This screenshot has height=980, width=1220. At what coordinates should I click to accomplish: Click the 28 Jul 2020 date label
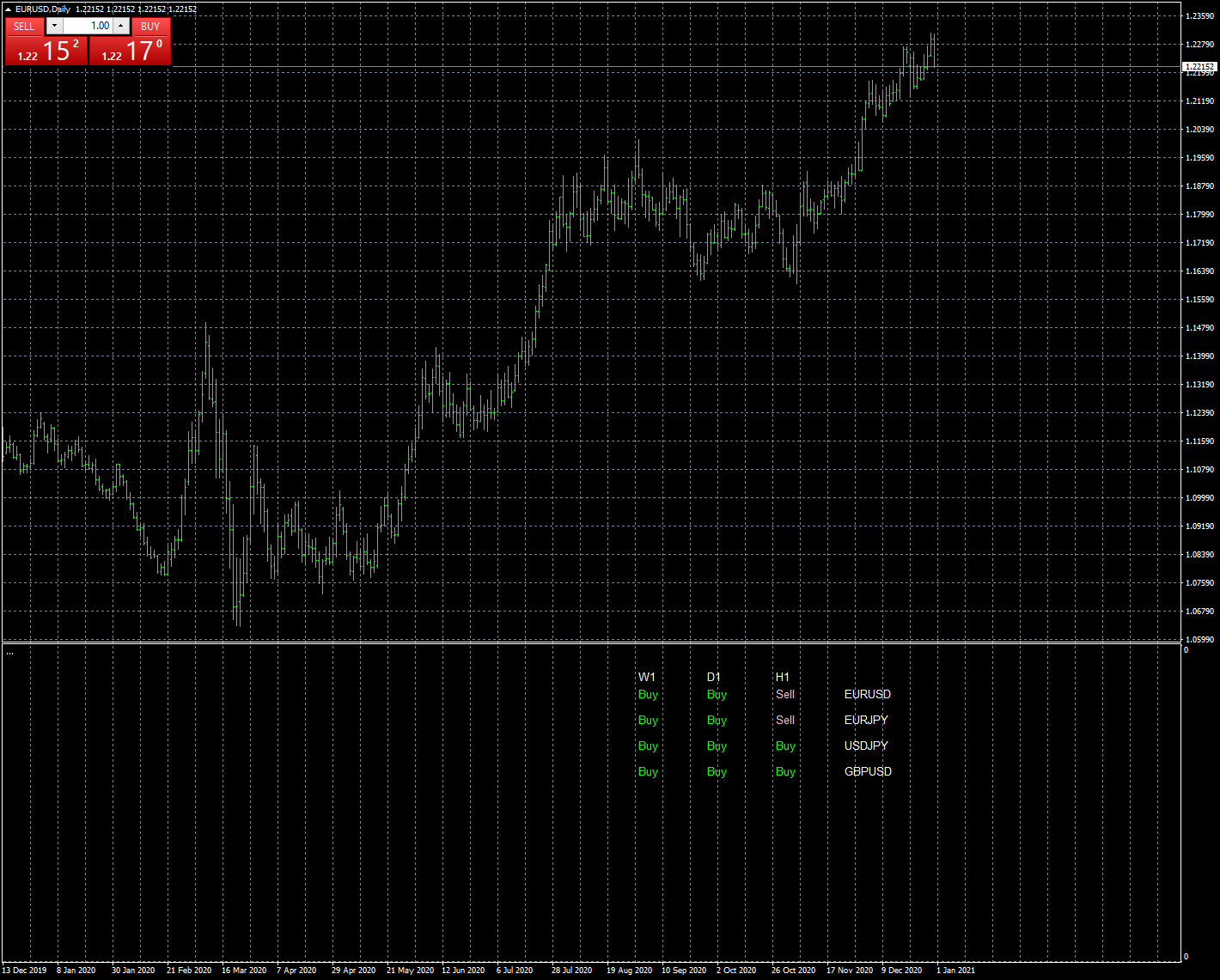coord(571,971)
